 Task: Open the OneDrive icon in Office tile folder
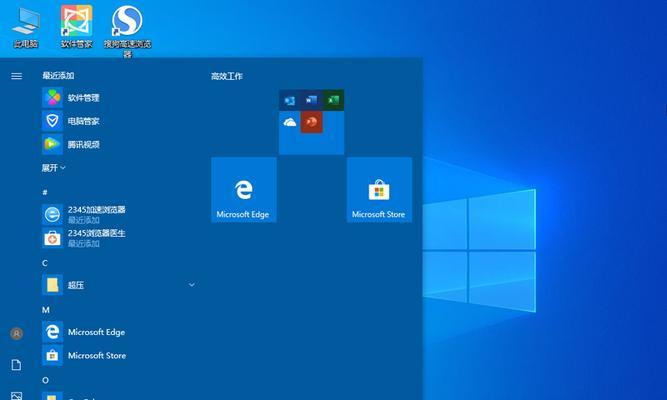(x=290, y=122)
